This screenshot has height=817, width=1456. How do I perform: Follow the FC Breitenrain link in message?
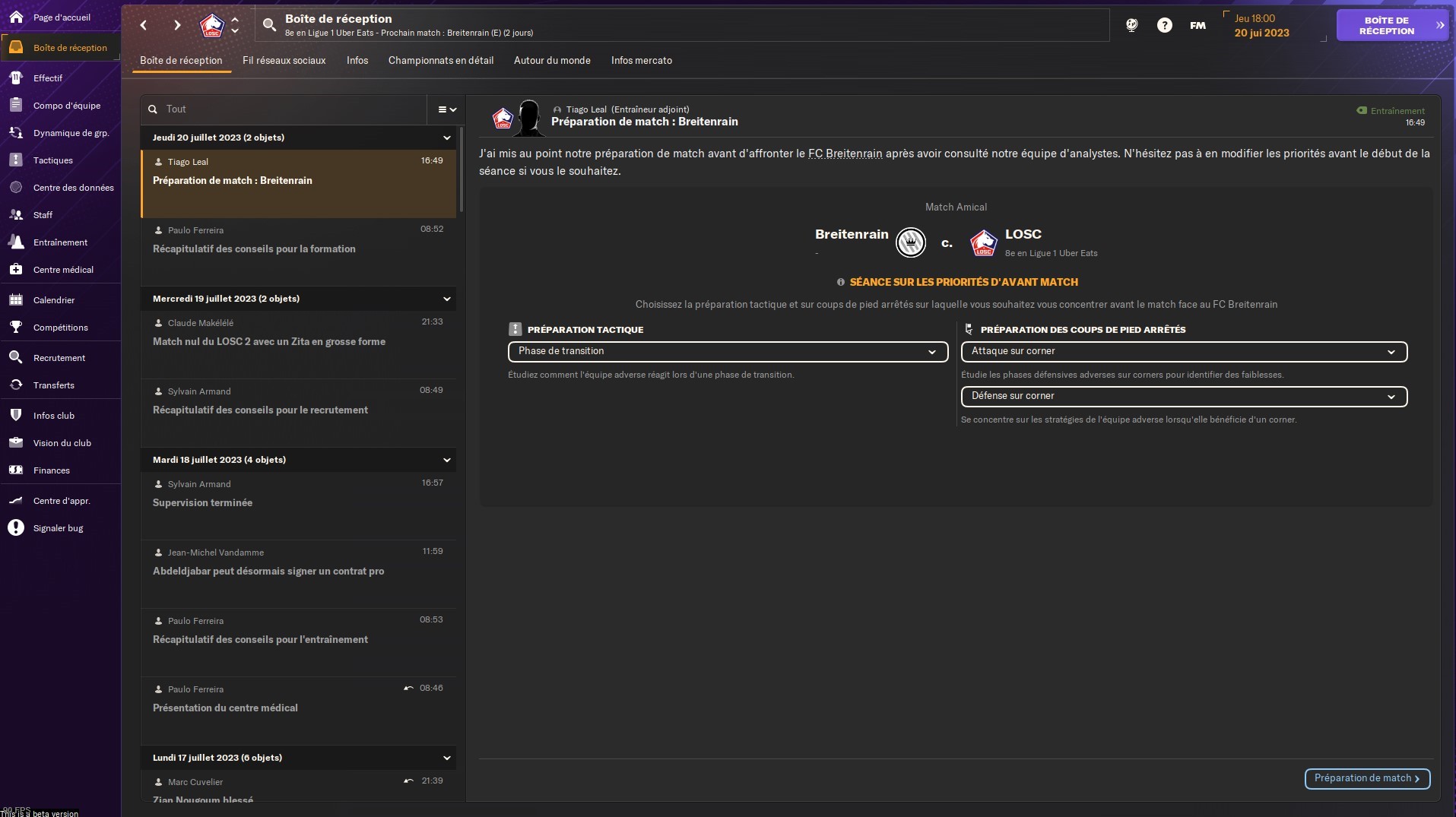point(845,154)
